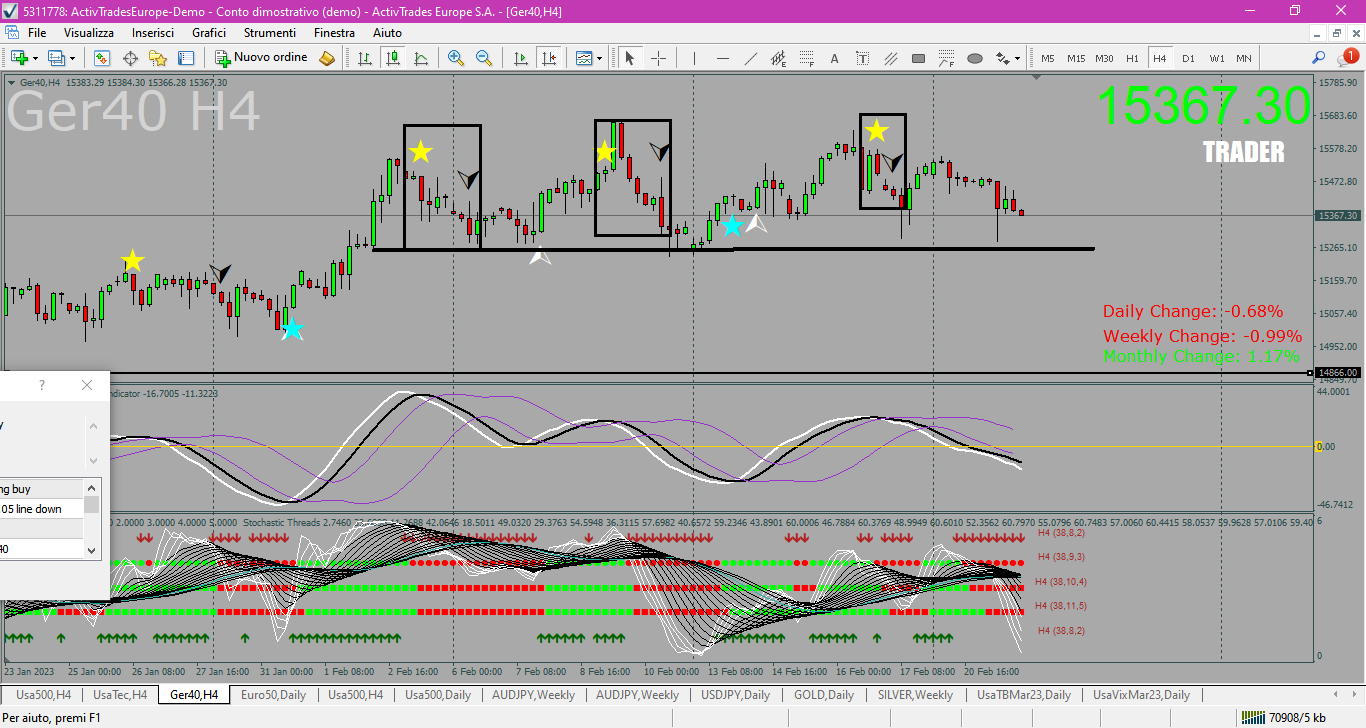The image size is (1366, 728).
Task: Click the zoom out magnifier
Action: point(484,58)
